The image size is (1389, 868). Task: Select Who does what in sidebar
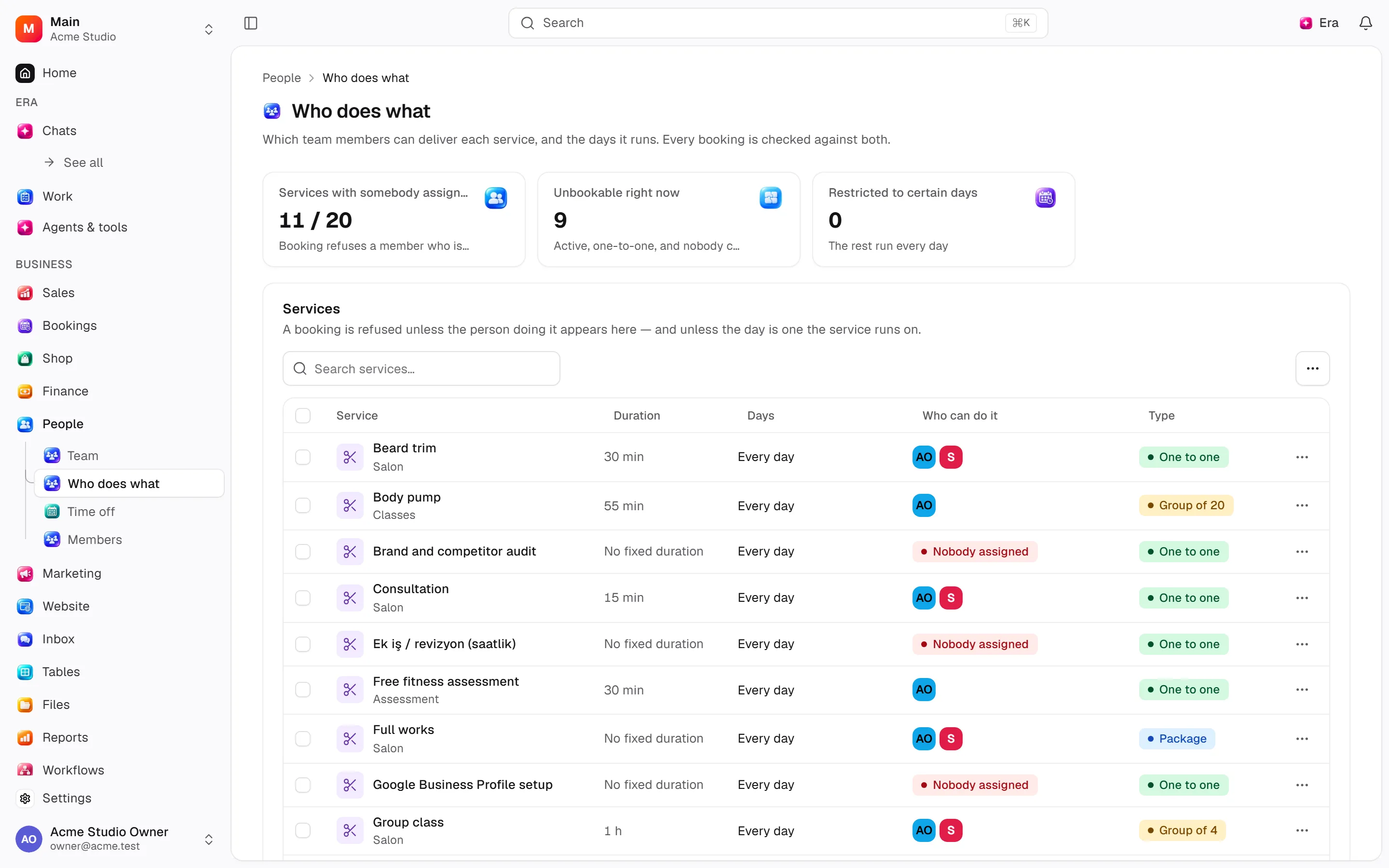tap(129, 483)
